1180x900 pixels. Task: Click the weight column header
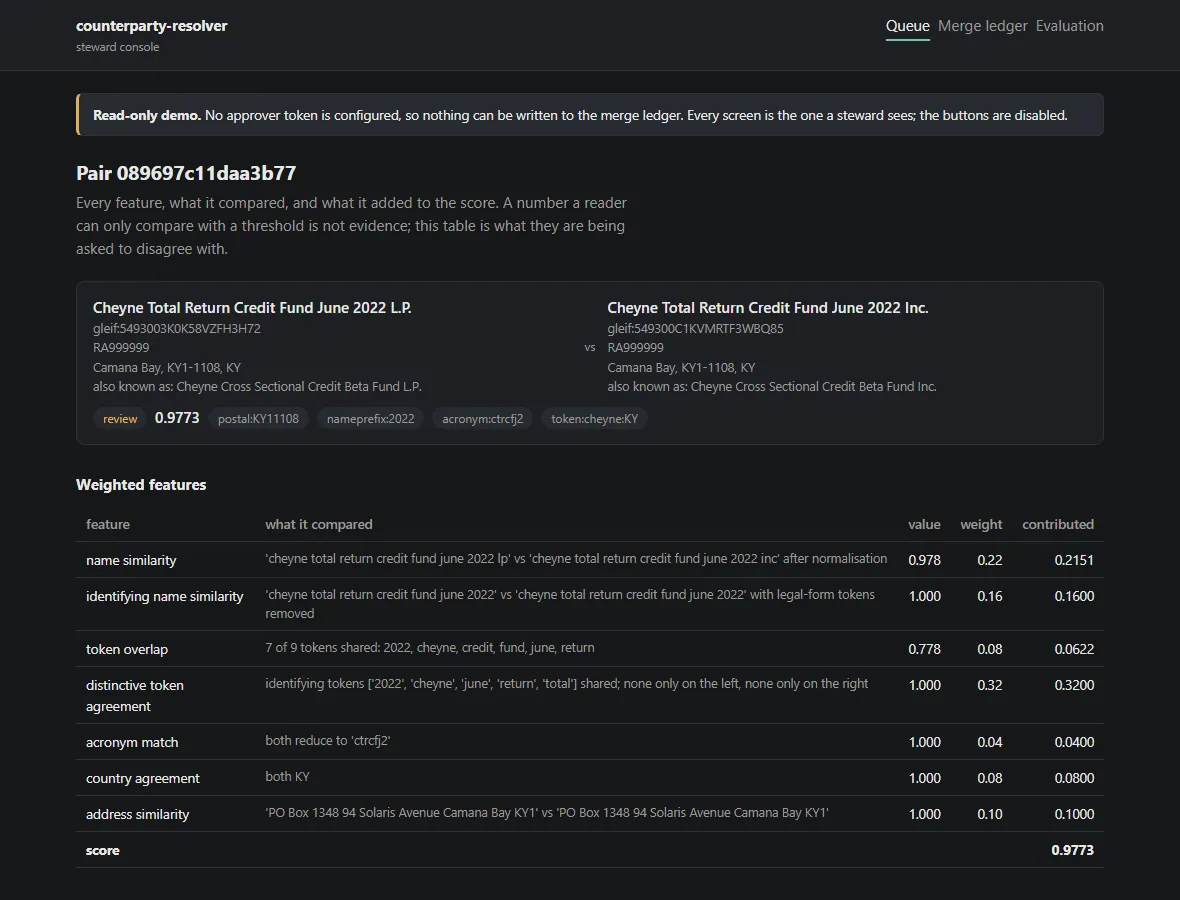pyautogui.click(x=981, y=524)
